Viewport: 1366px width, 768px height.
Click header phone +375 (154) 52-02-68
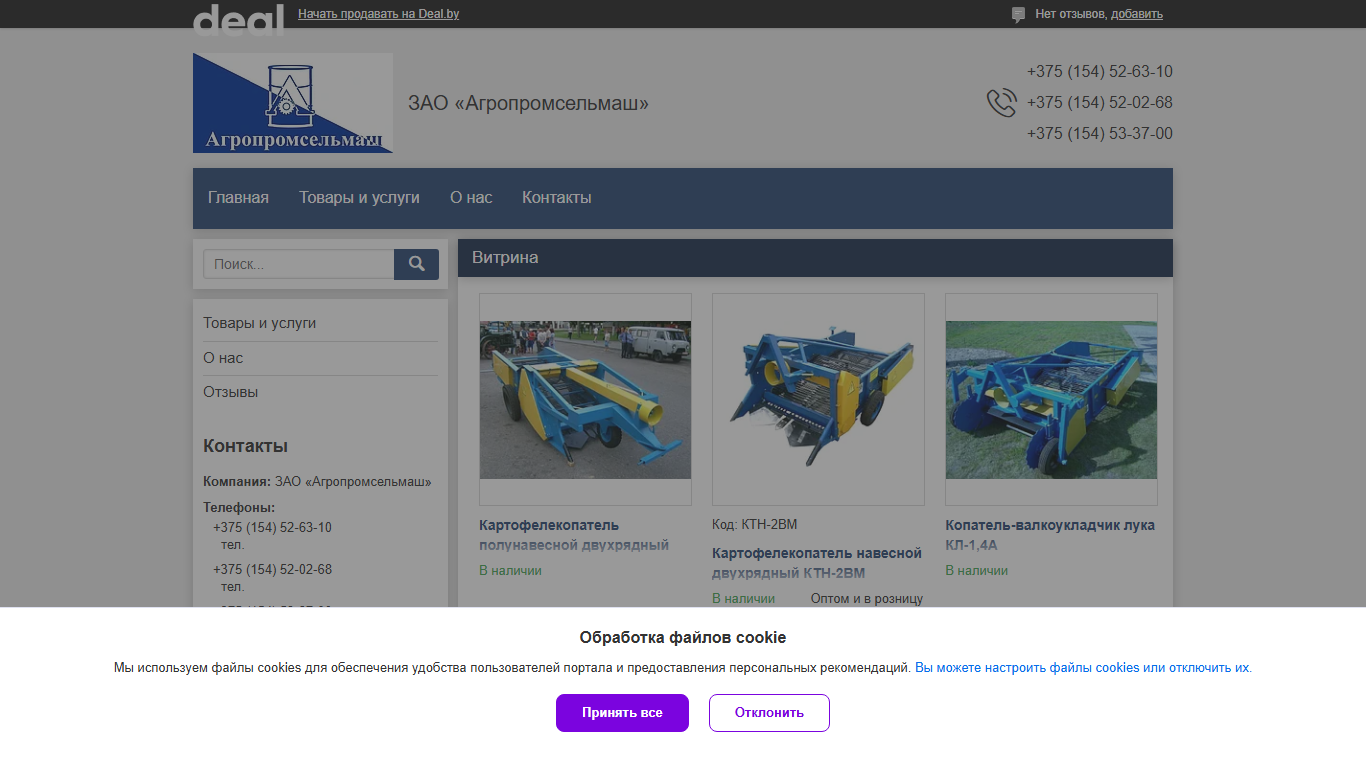[x=1100, y=103]
